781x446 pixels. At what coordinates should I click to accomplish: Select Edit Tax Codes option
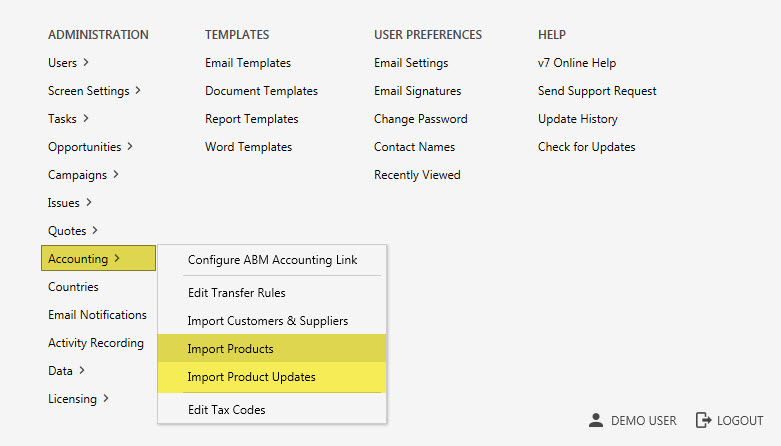click(226, 409)
